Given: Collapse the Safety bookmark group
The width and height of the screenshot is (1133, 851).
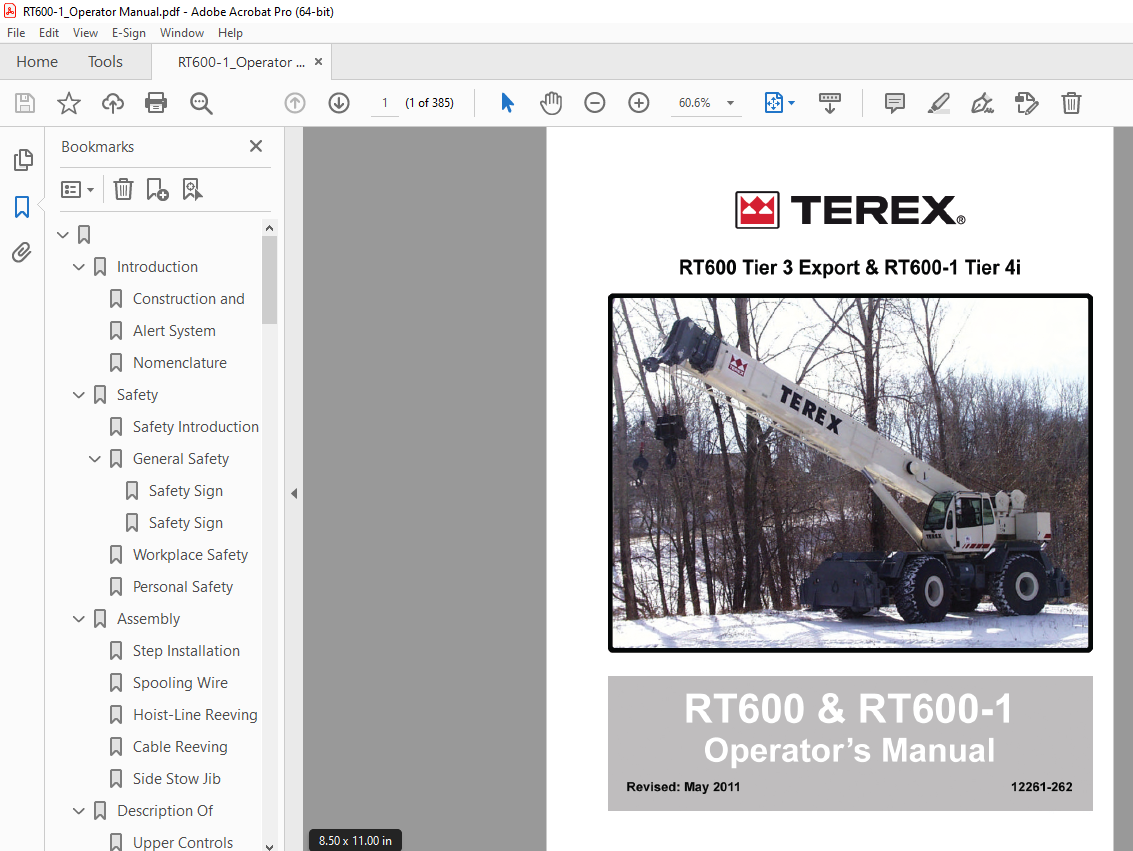Looking at the screenshot, I should [79, 394].
